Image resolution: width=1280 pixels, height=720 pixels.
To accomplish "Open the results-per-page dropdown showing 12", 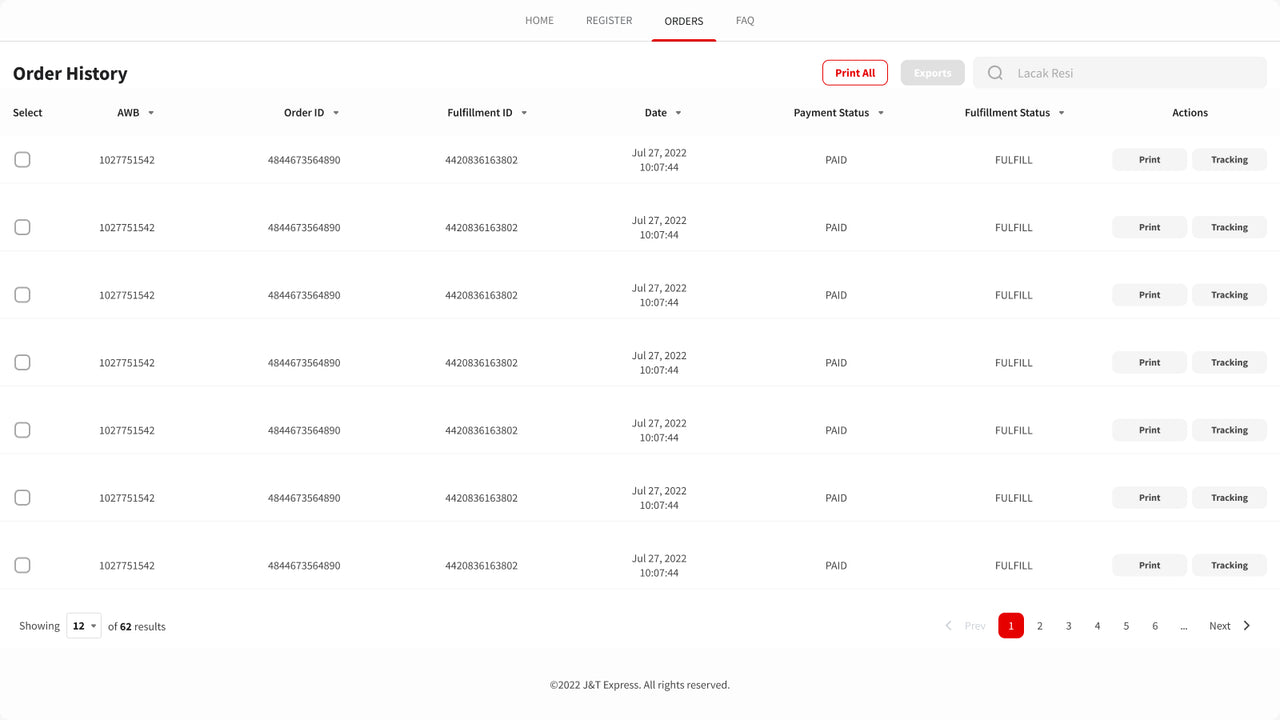I will coord(83,625).
